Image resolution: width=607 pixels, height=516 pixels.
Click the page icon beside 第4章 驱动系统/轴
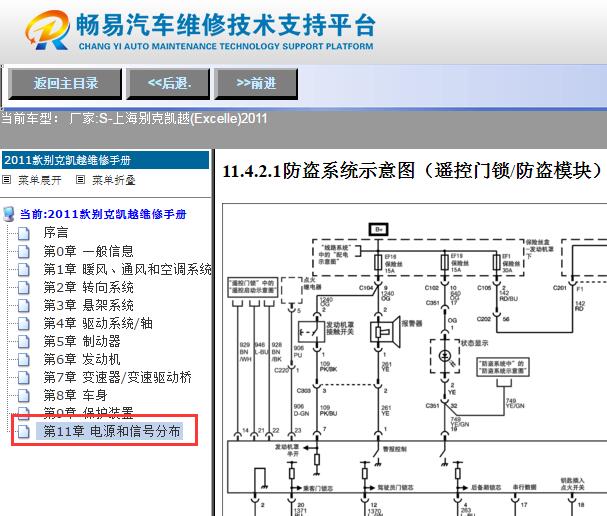(24, 324)
